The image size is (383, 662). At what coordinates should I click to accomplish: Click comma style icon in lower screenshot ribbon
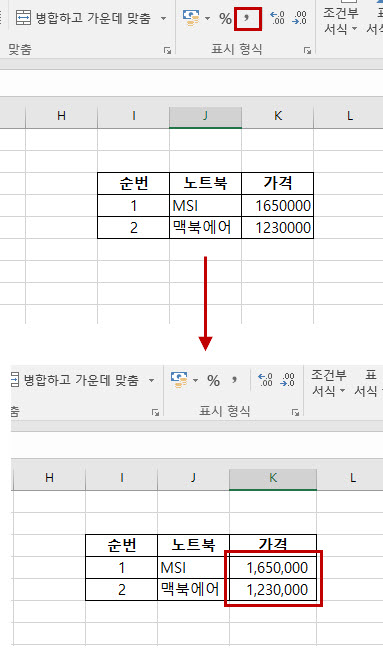235,380
